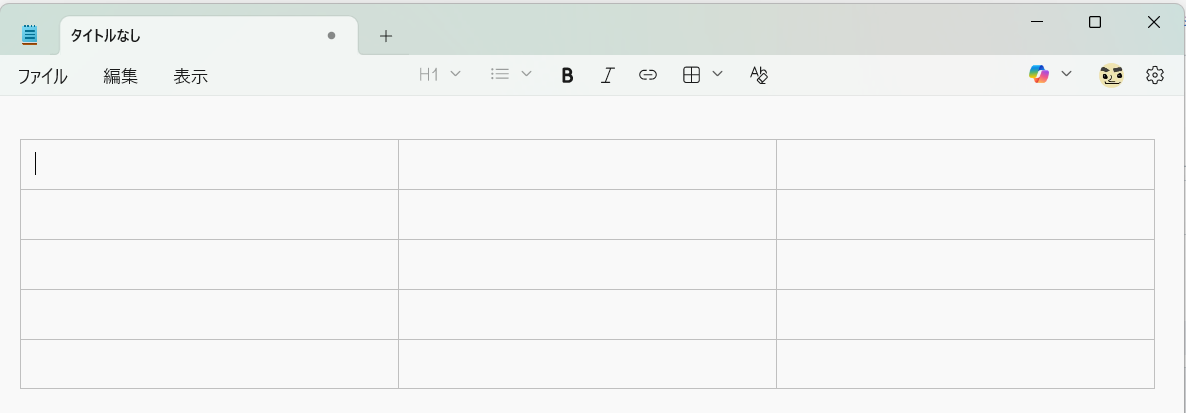Viewport: 1186px width, 413px height.
Task: Add a new tab
Action: point(386,36)
